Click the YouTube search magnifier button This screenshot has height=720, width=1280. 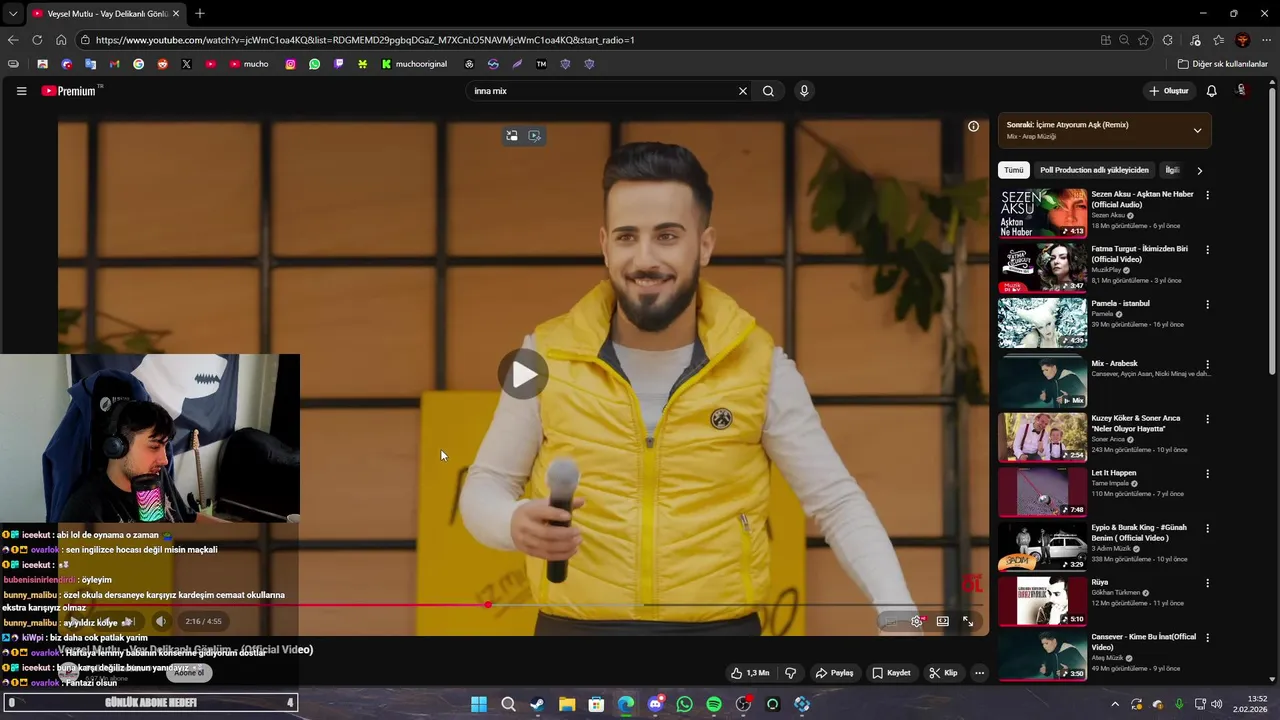tap(768, 91)
